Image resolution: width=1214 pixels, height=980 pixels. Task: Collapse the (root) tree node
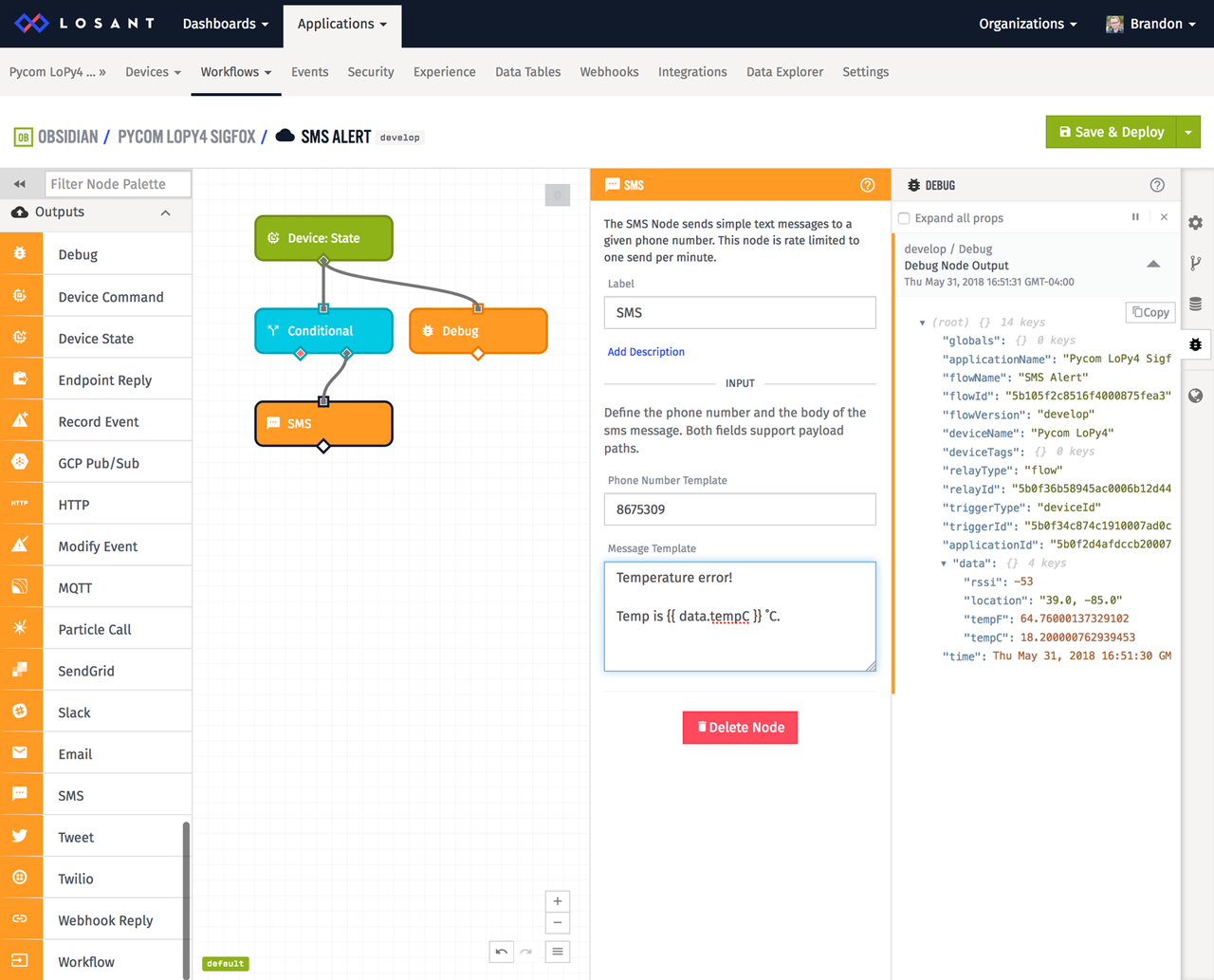(x=922, y=323)
